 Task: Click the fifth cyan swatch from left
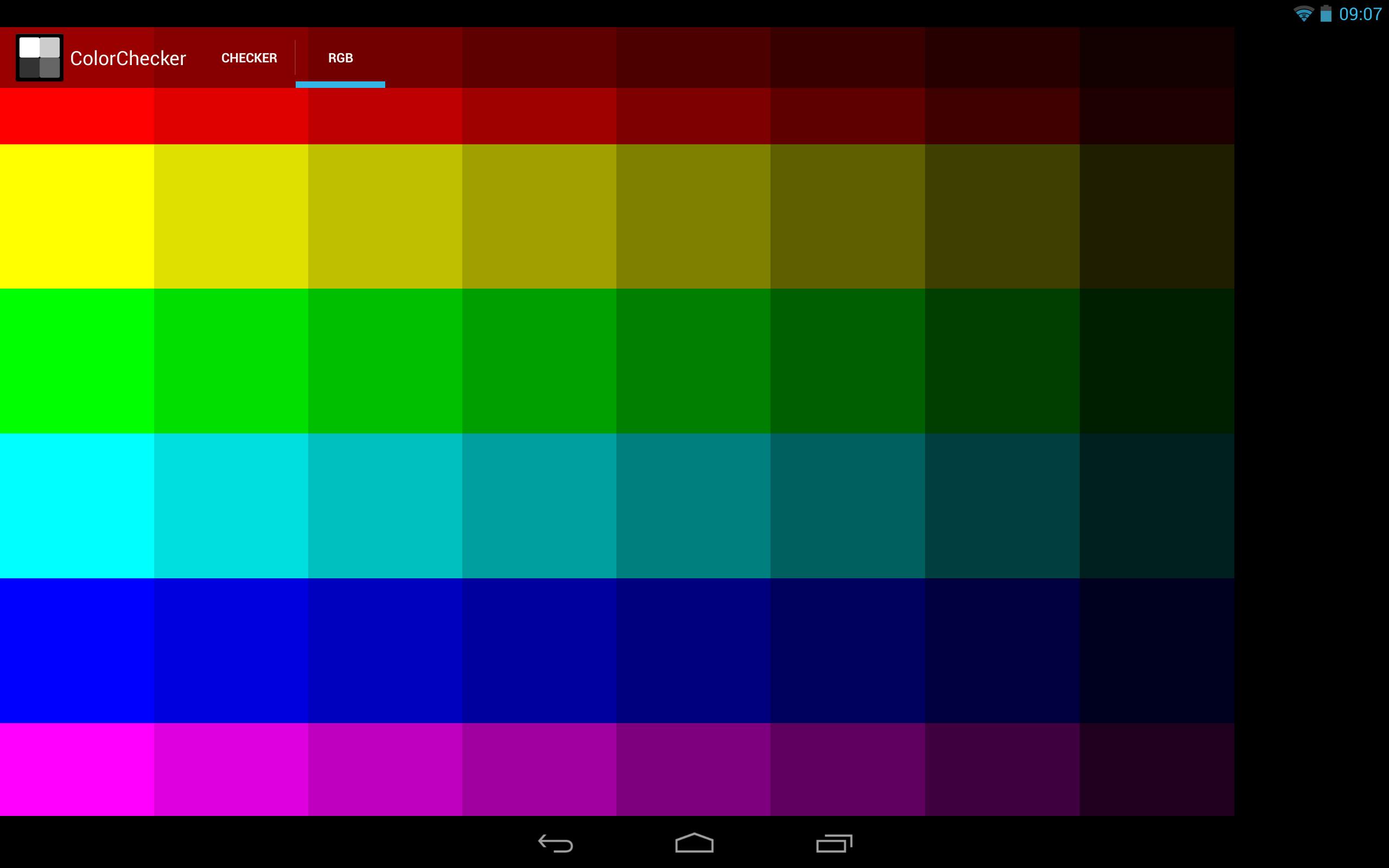(693, 506)
